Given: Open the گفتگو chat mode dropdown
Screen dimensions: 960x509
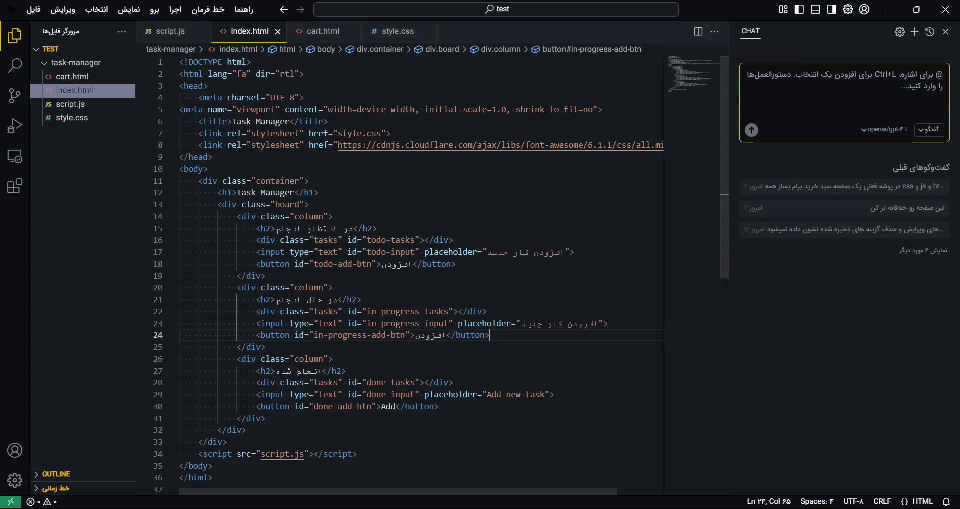Looking at the screenshot, I should tap(928, 130).
